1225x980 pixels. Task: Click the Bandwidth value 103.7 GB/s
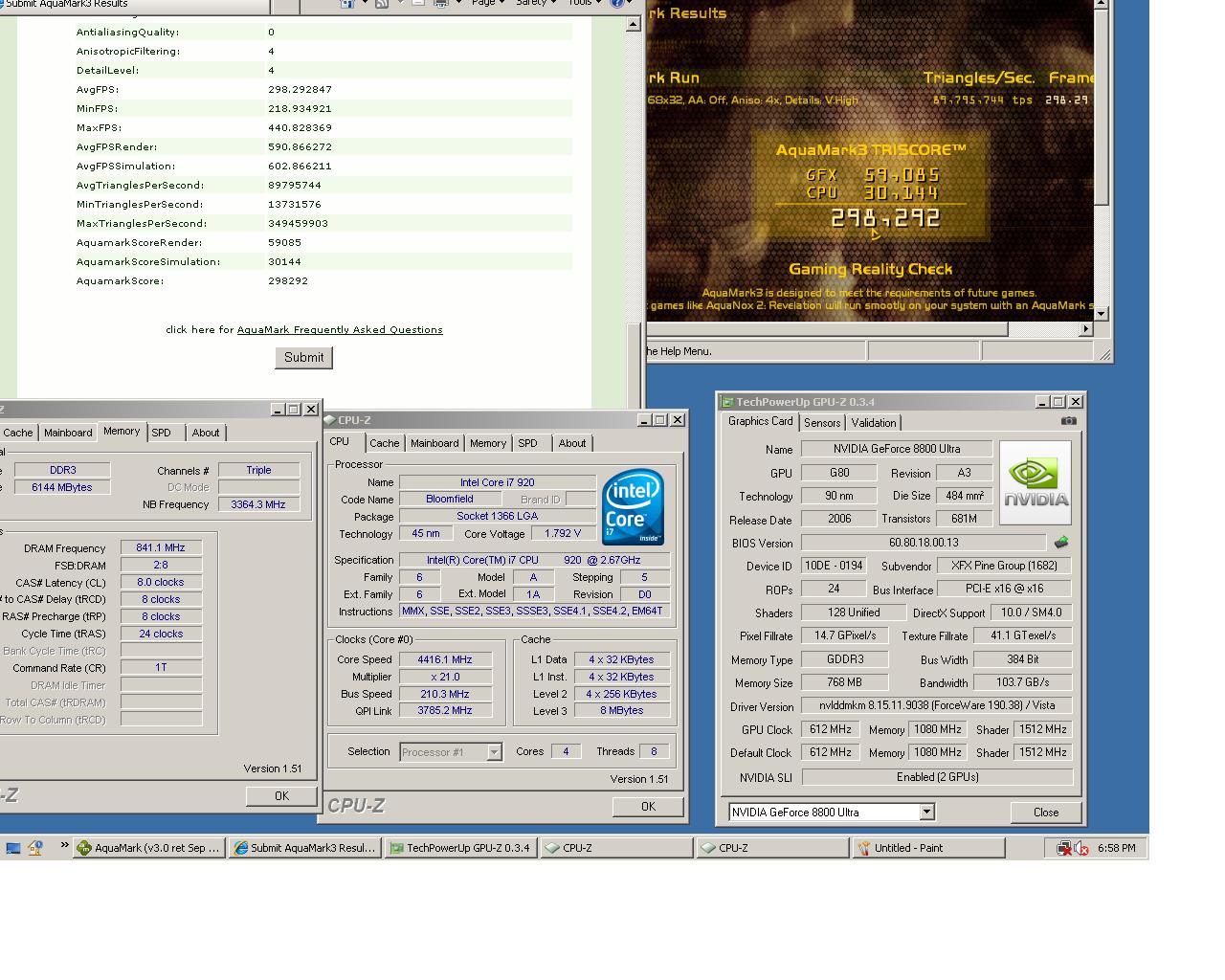[x=1023, y=683]
